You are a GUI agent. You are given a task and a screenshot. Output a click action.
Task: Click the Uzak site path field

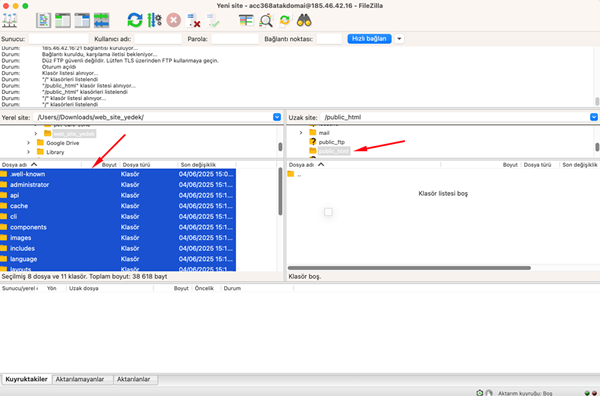click(x=455, y=117)
